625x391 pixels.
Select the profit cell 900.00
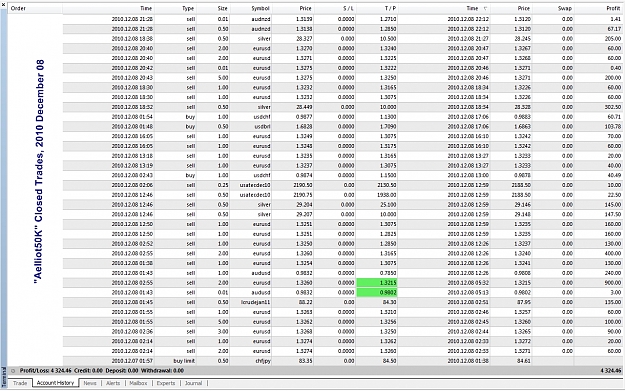(613, 283)
